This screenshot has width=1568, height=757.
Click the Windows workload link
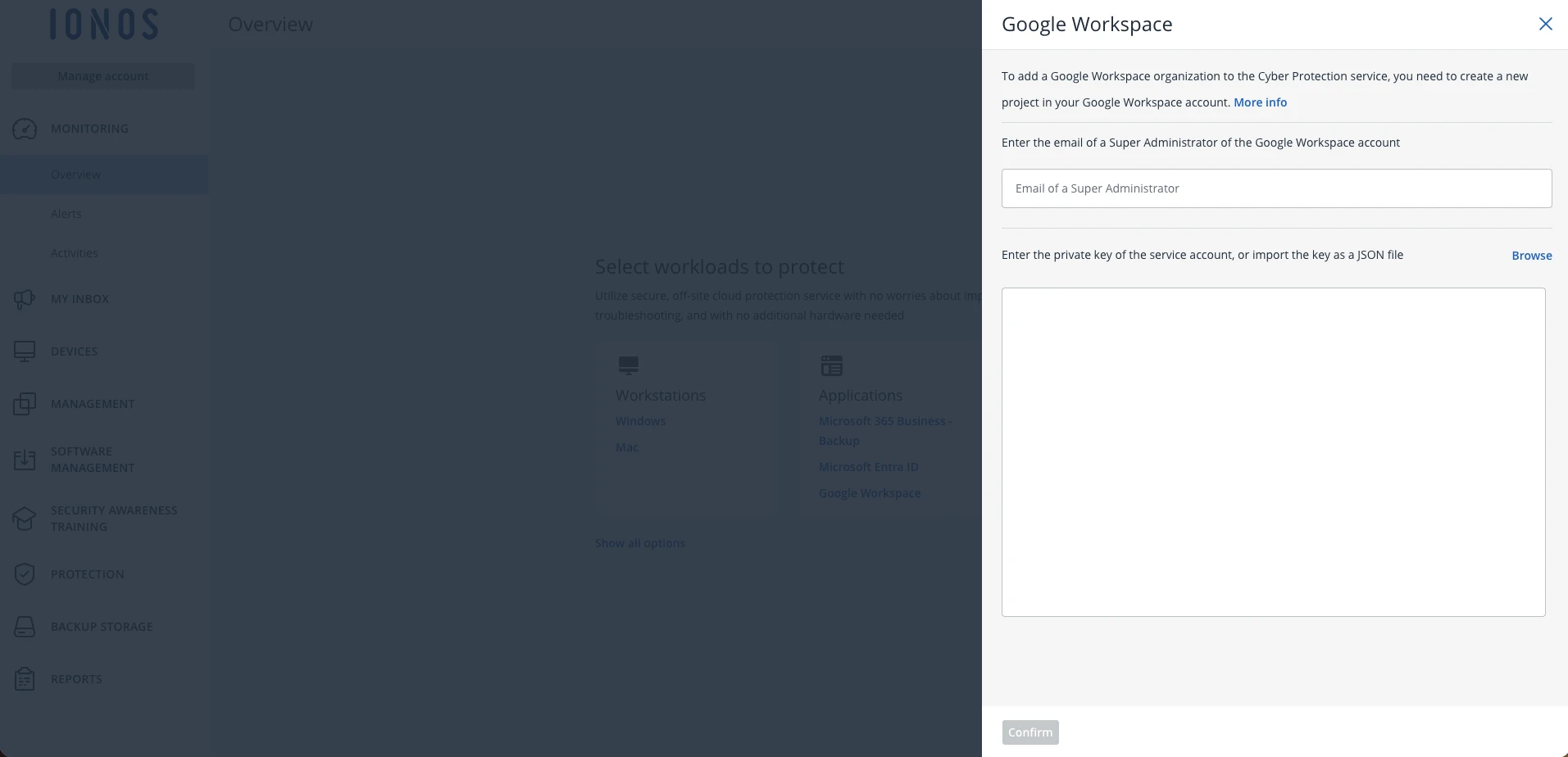640,421
